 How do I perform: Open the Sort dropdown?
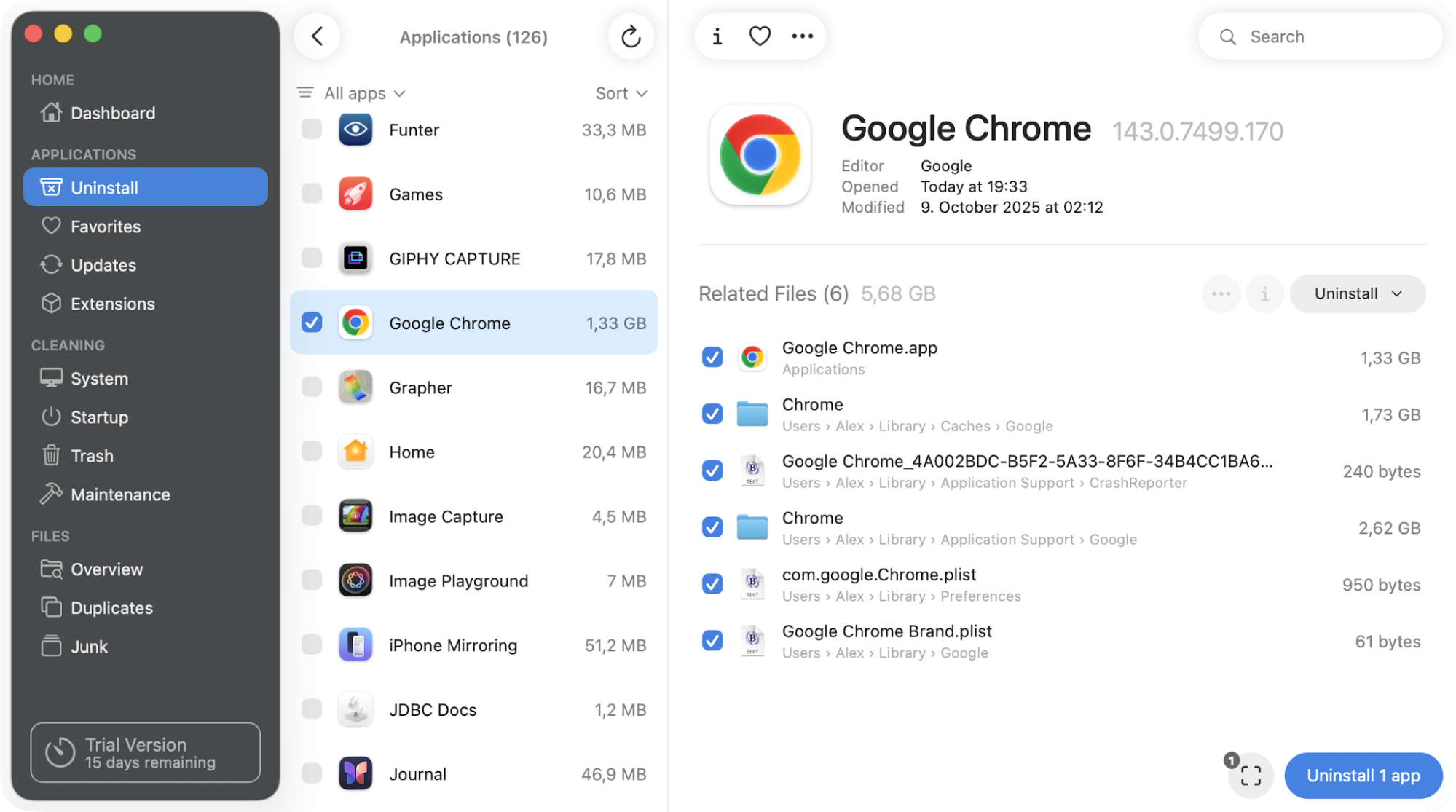point(621,93)
